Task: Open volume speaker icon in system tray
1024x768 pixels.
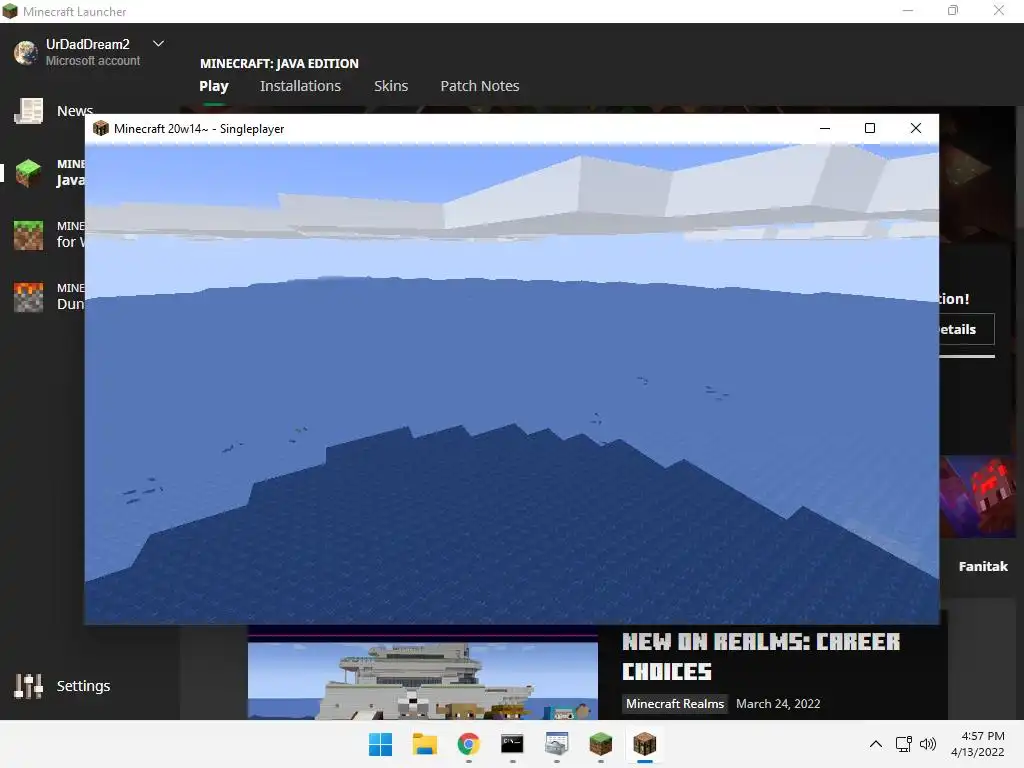Action: 927,744
